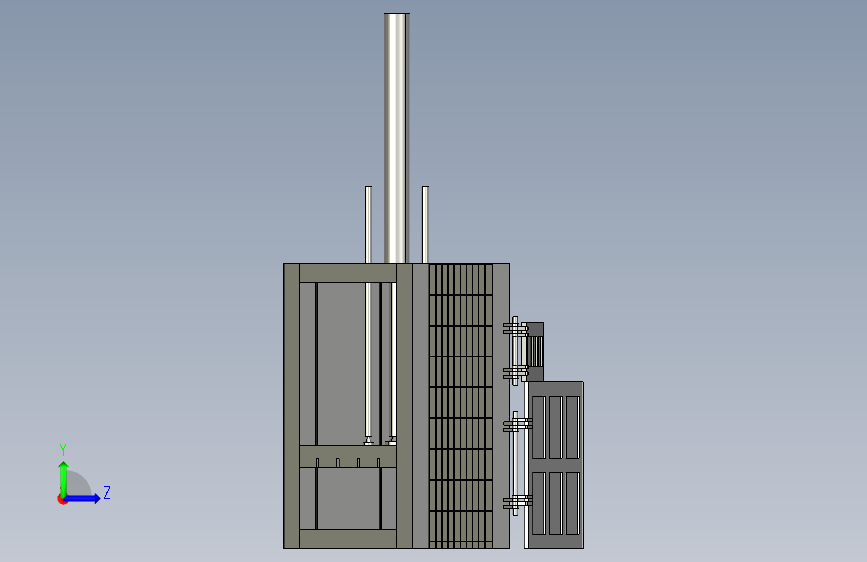867x562 pixels.
Task: Click the green Y axis arrow of the triad
Action: click(64, 478)
